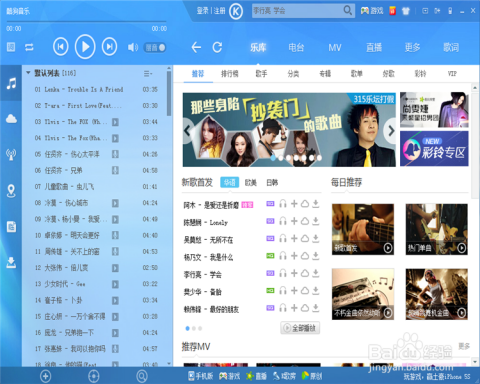
Task: Open the phone remote icon in title bar
Action: tap(450, 11)
